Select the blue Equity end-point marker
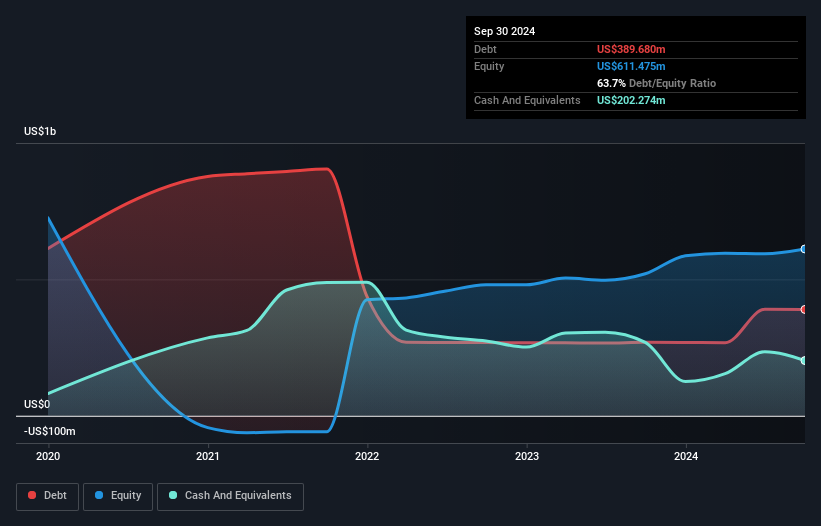Viewport: 821px width, 526px height. point(804,249)
